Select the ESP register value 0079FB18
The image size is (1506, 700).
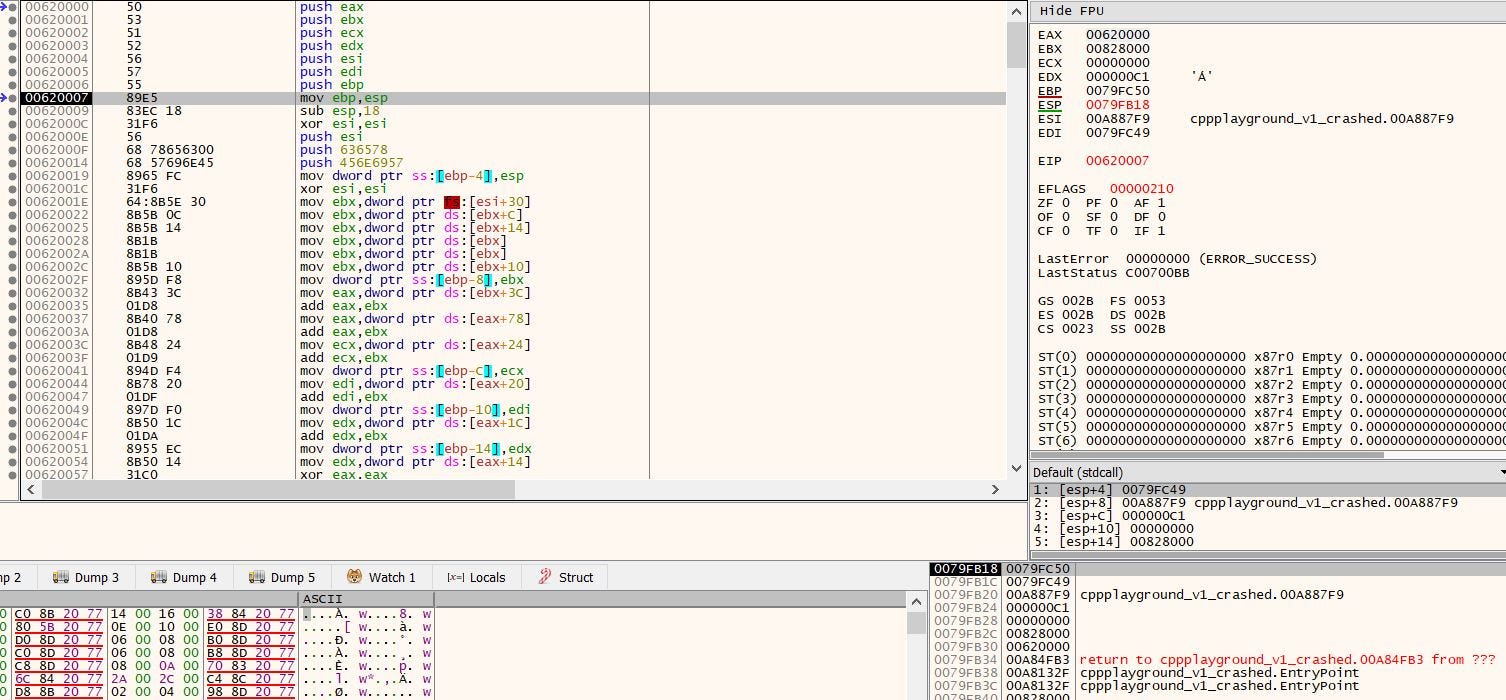click(1118, 105)
